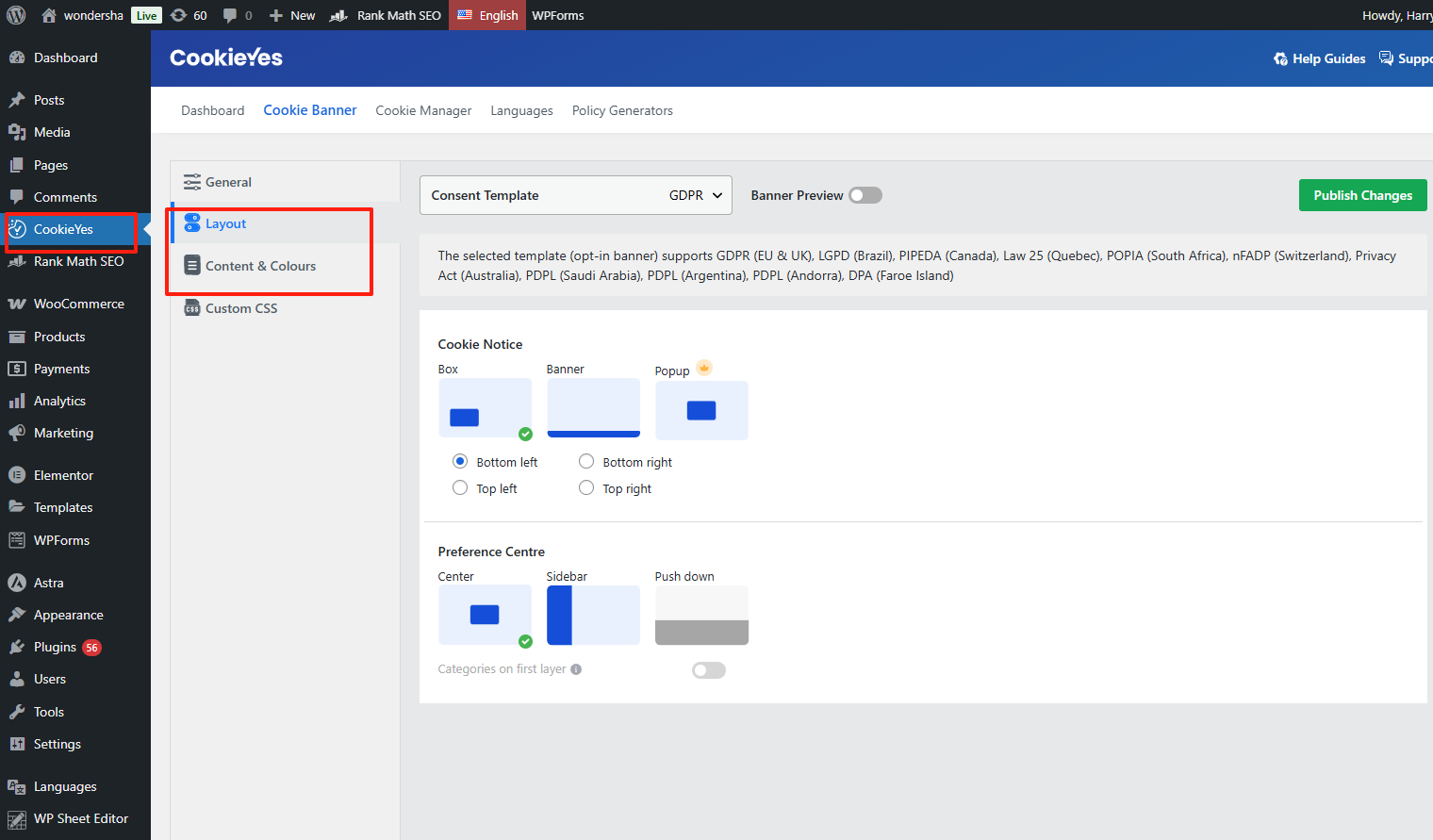Image resolution: width=1433 pixels, height=840 pixels.
Task: Enable Categories on first layer toggle
Action: pyautogui.click(x=708, y=670)
